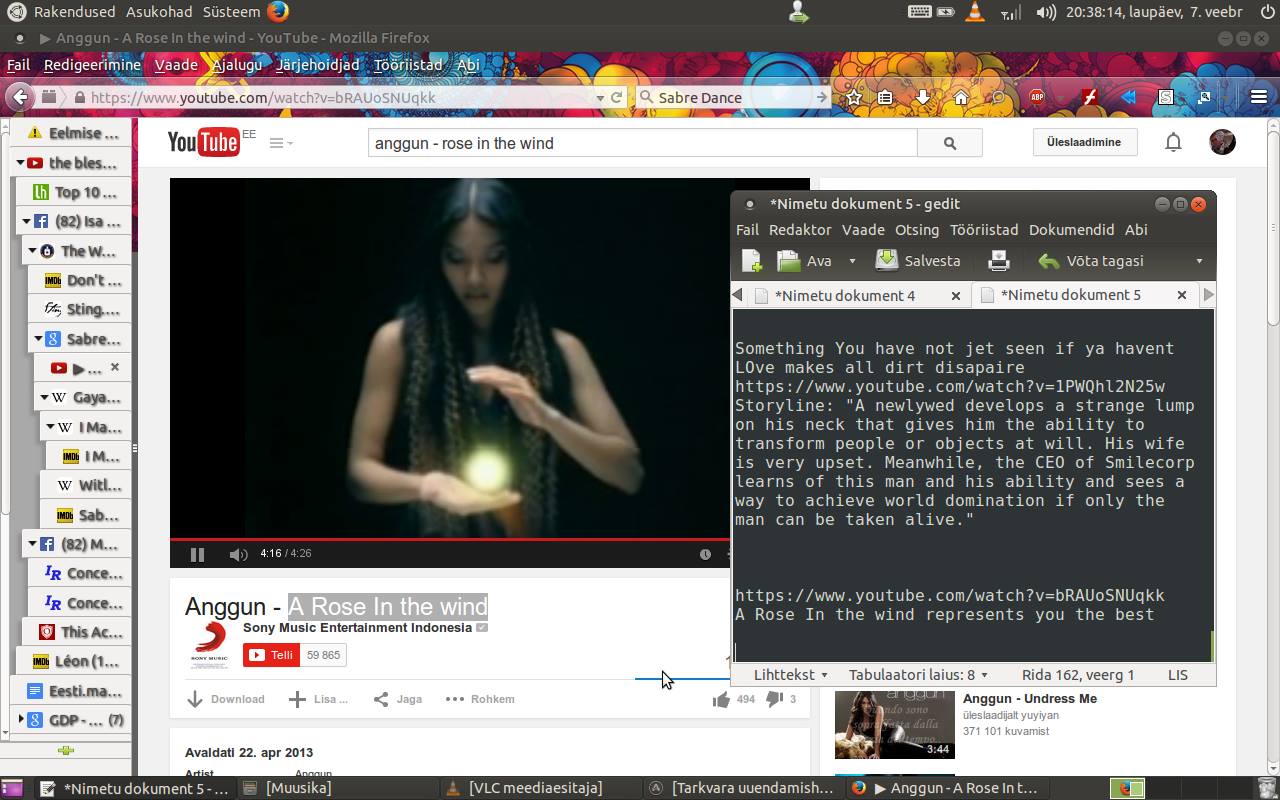
Task: Close the Nimetu dokument 4 tab
Action: tap(955, 296)
